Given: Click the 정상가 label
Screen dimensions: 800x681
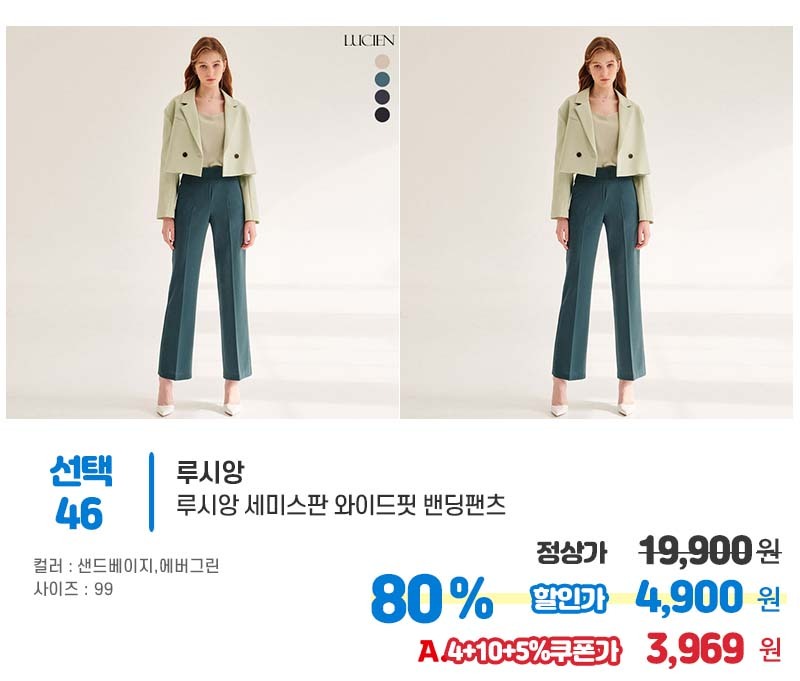Looking at the screenshot, I should click(x=571, y=553).
